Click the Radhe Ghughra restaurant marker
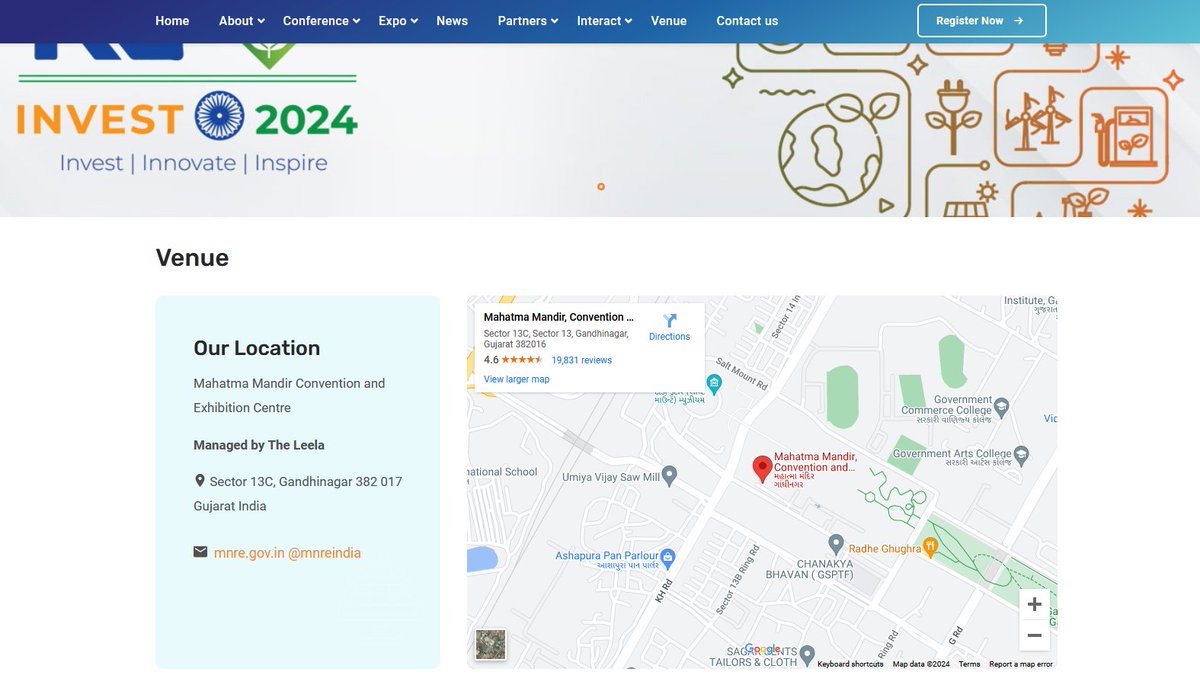The width and height of the screenshot is (1200, 675). tap(930, 546)
